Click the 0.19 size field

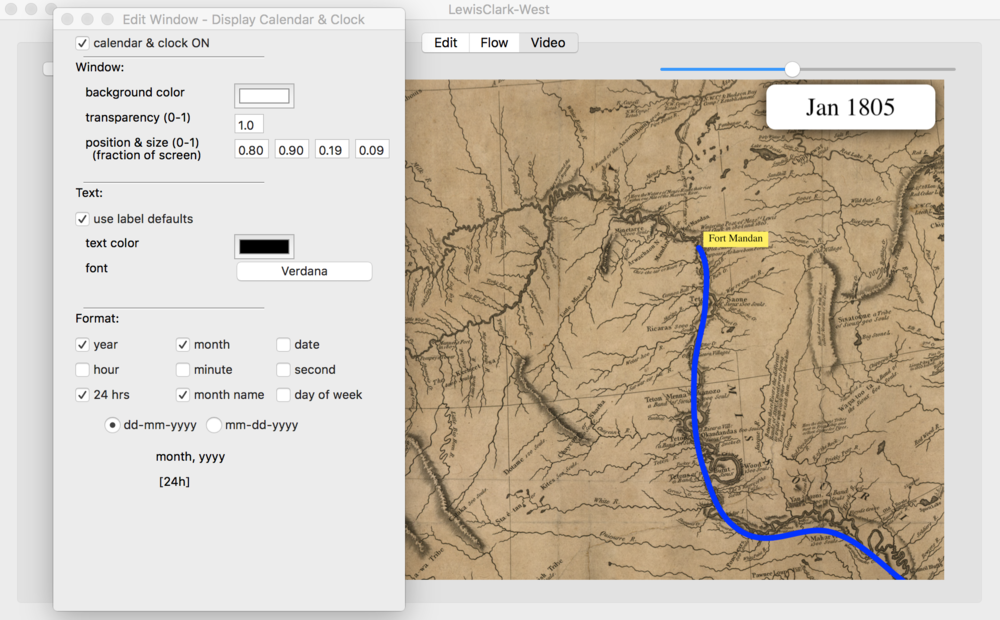[x=331, y=150]
